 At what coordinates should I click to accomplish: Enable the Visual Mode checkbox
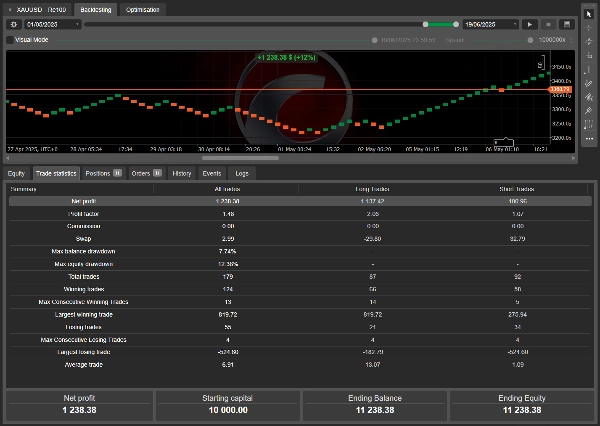click(11, 40)
